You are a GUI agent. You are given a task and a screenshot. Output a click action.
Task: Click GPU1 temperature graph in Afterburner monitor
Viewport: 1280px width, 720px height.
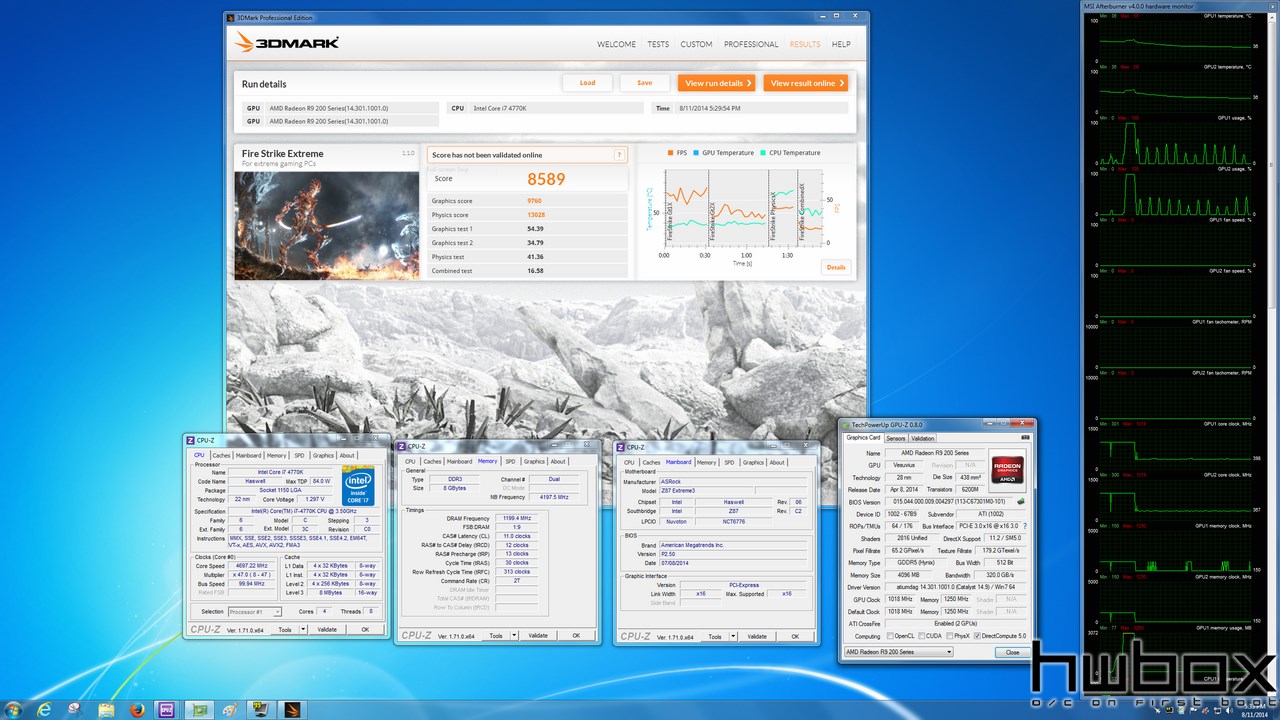(x=1174, y=42)
